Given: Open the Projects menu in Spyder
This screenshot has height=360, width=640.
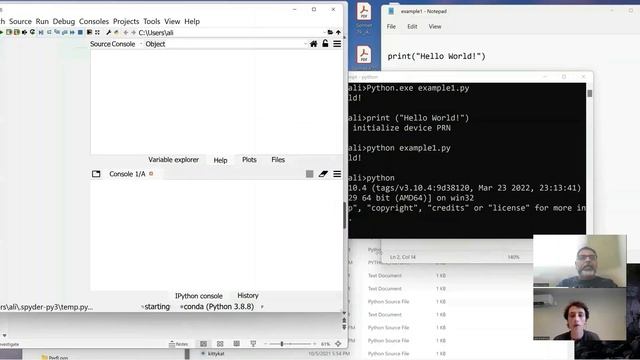Looking at the screenshot, I should [126, 21].
